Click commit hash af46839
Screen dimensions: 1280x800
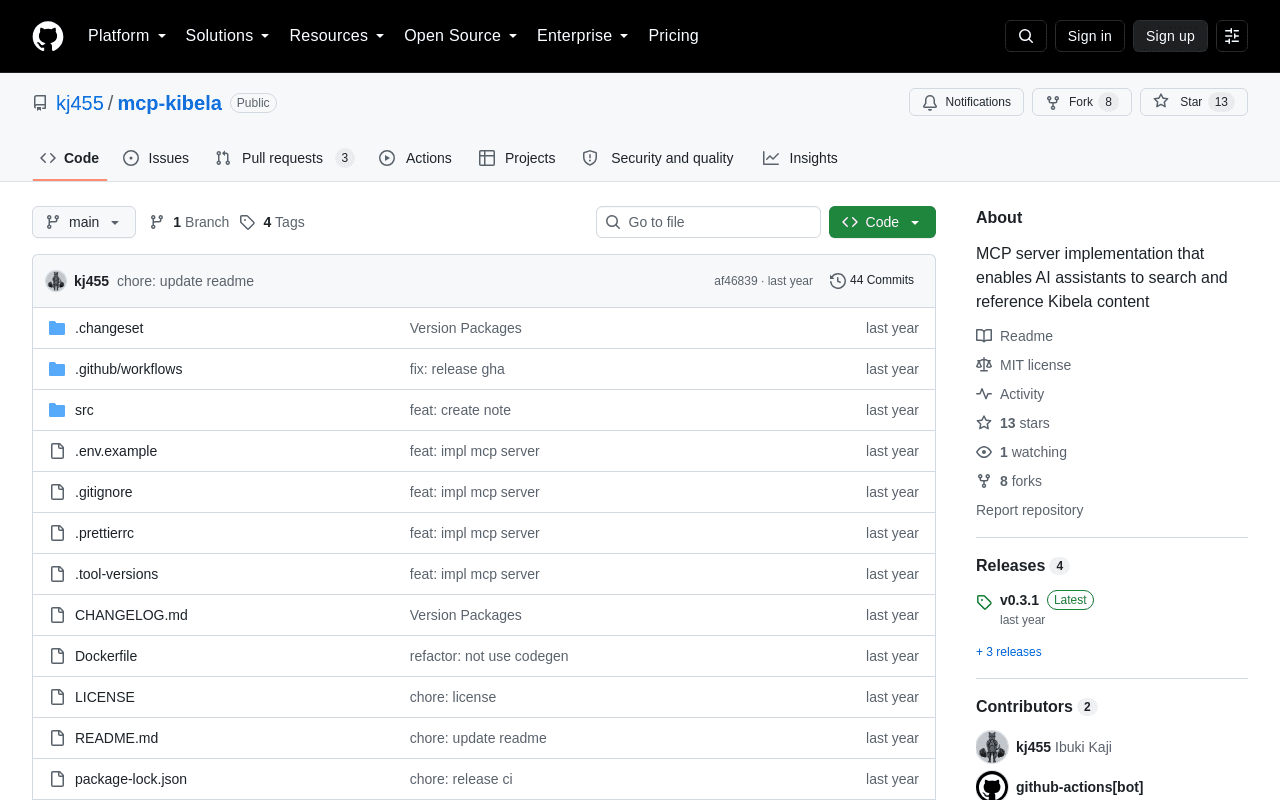point(736,281)
